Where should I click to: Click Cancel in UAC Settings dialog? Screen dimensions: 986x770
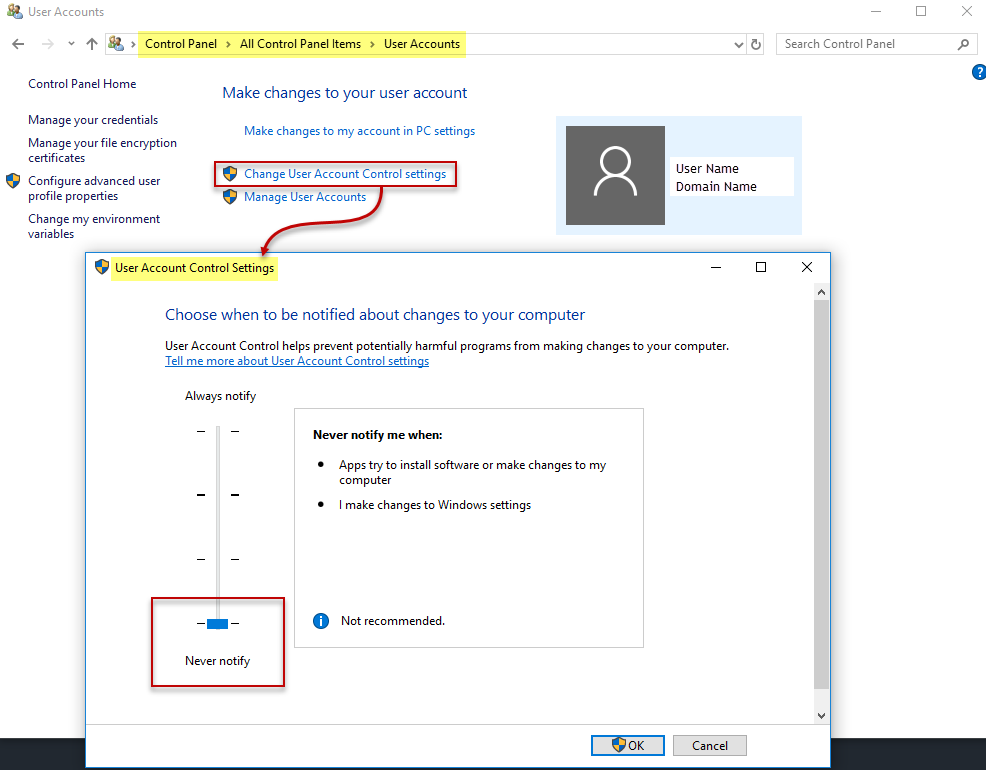pos(710,745)
